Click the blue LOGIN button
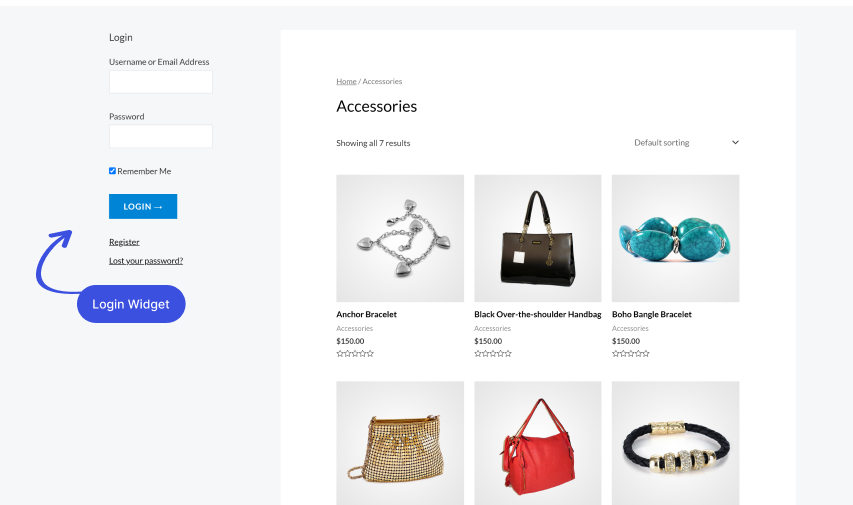 click(x=143, y=206)
